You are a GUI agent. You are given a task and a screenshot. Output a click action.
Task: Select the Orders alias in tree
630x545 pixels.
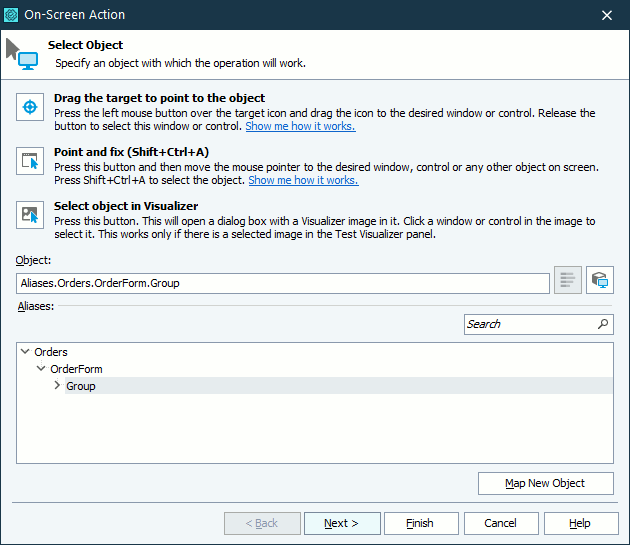51,352
